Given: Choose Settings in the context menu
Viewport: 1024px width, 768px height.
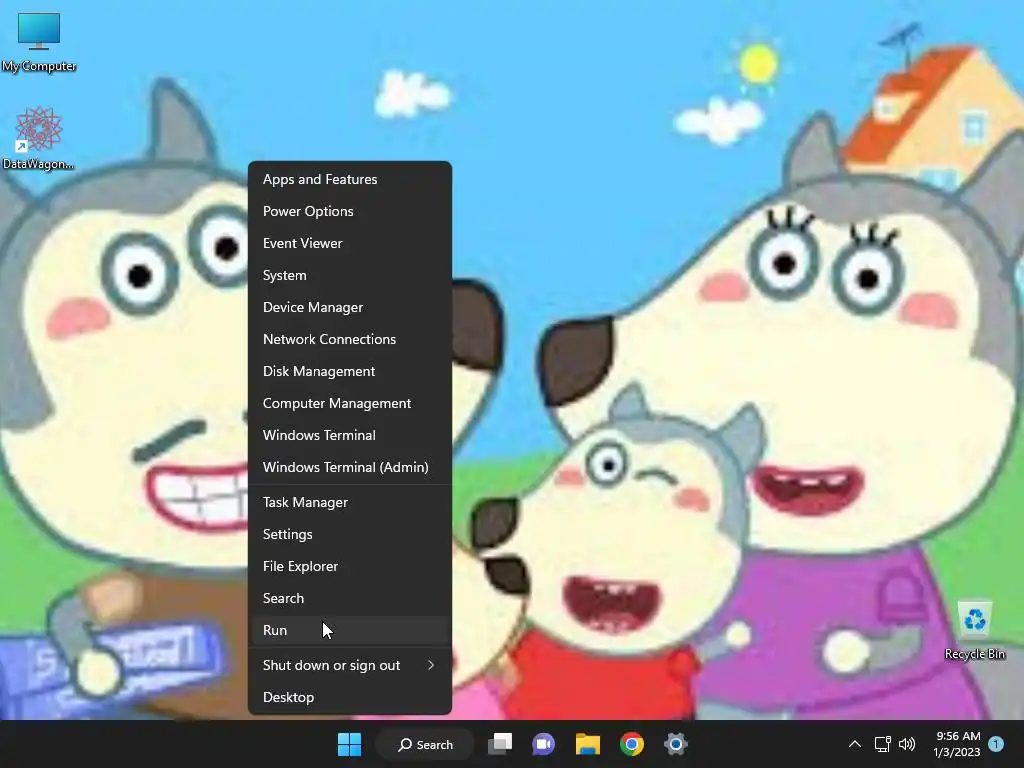Looking at the screenshot, I should [350, 534].
